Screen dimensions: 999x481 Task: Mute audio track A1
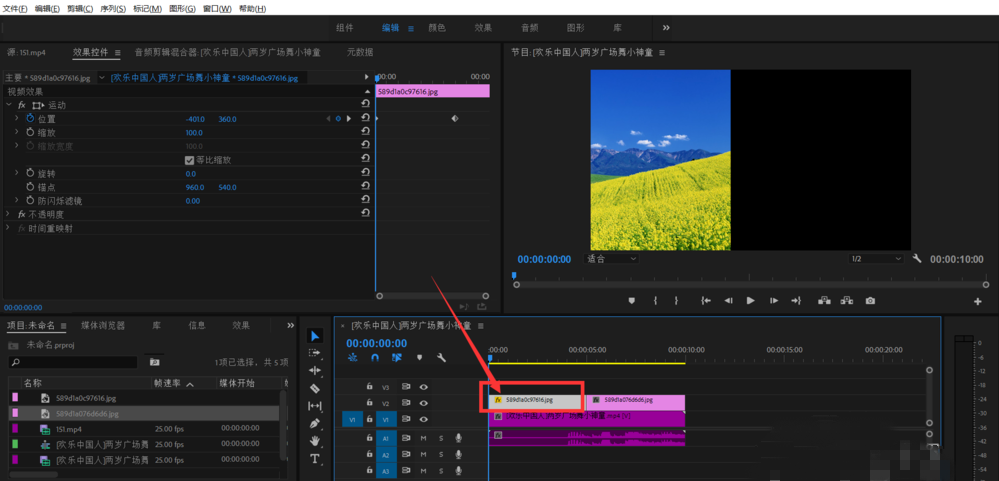pyautogui.click(x=423, y=438)
